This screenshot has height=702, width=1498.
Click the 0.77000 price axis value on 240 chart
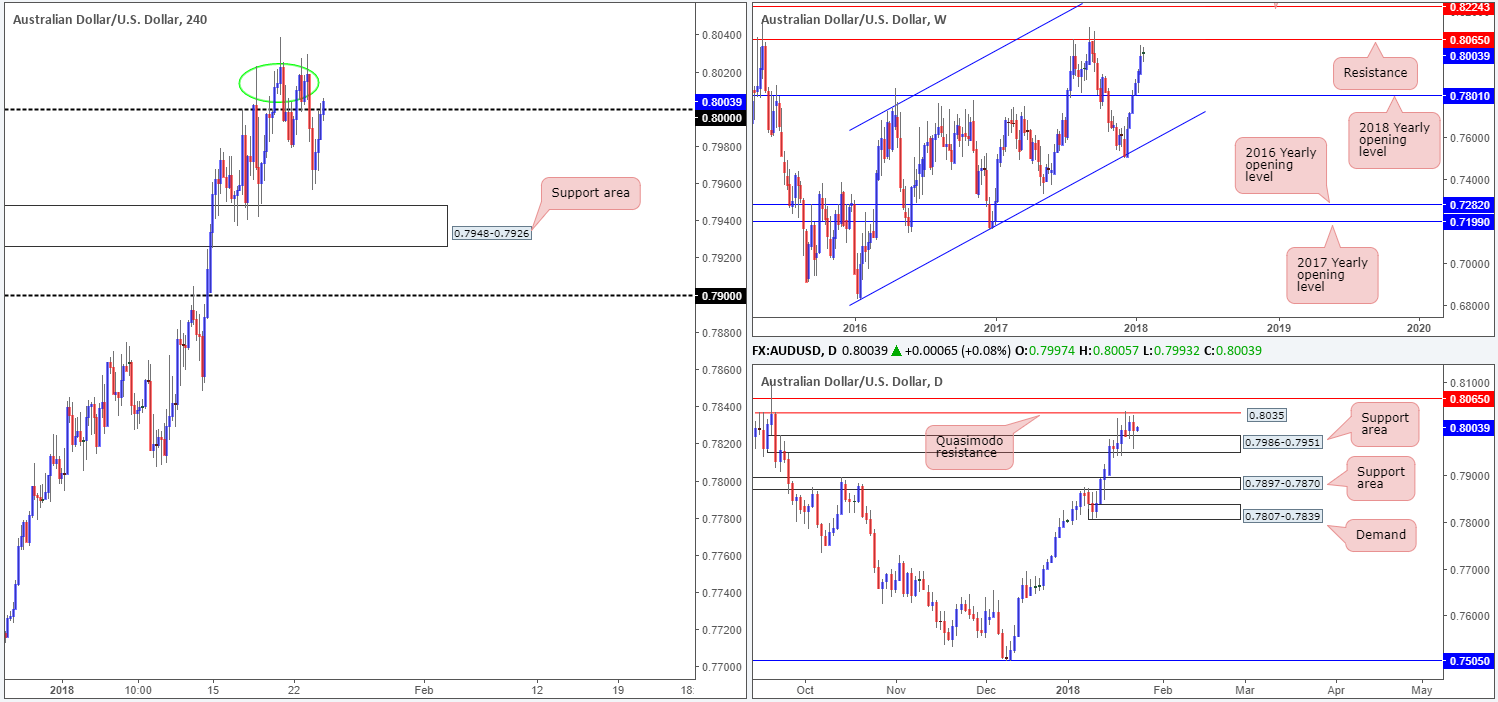pyautogui.click(x=721, y=667)
